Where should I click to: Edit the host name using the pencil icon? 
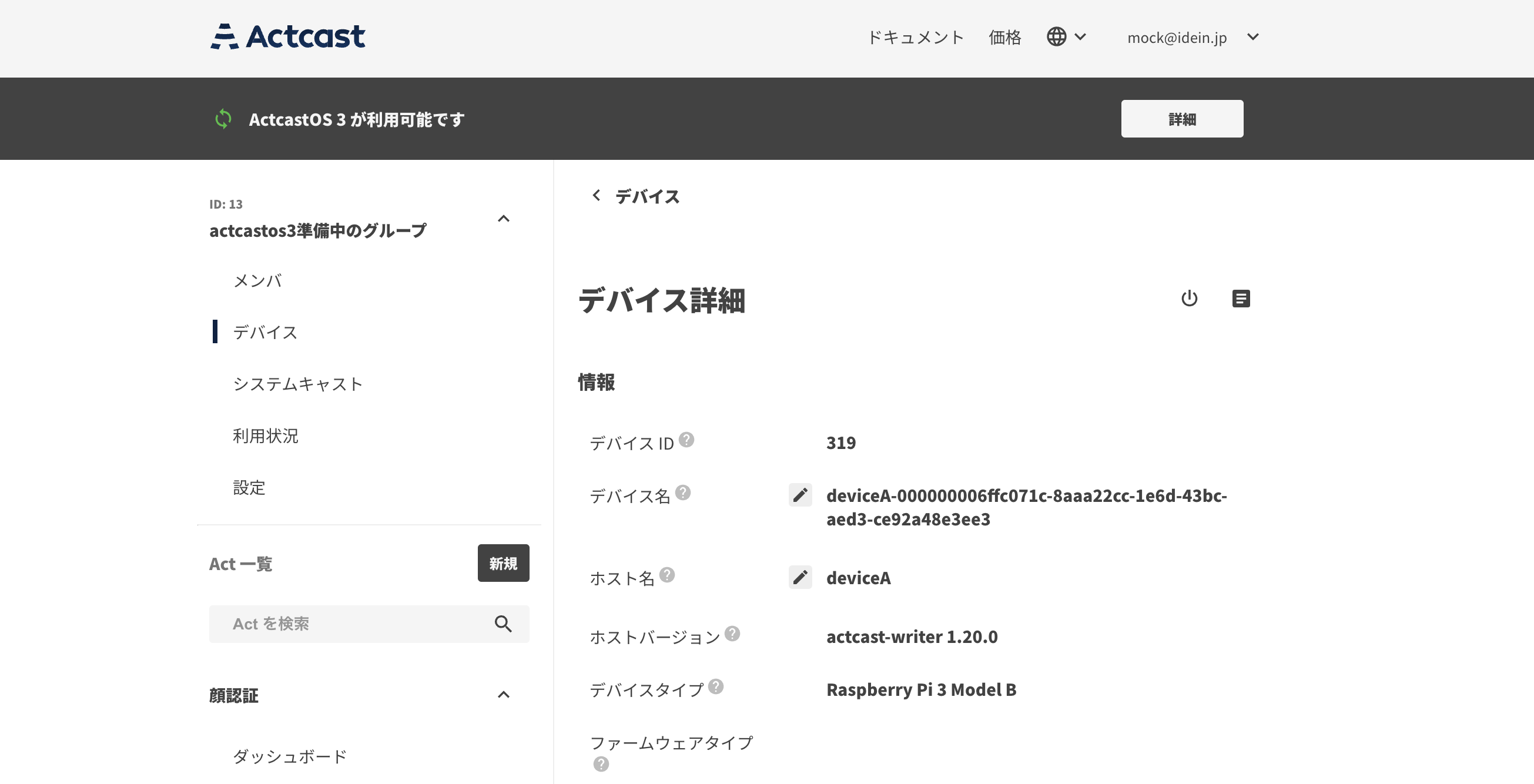[x=801, y=577]
